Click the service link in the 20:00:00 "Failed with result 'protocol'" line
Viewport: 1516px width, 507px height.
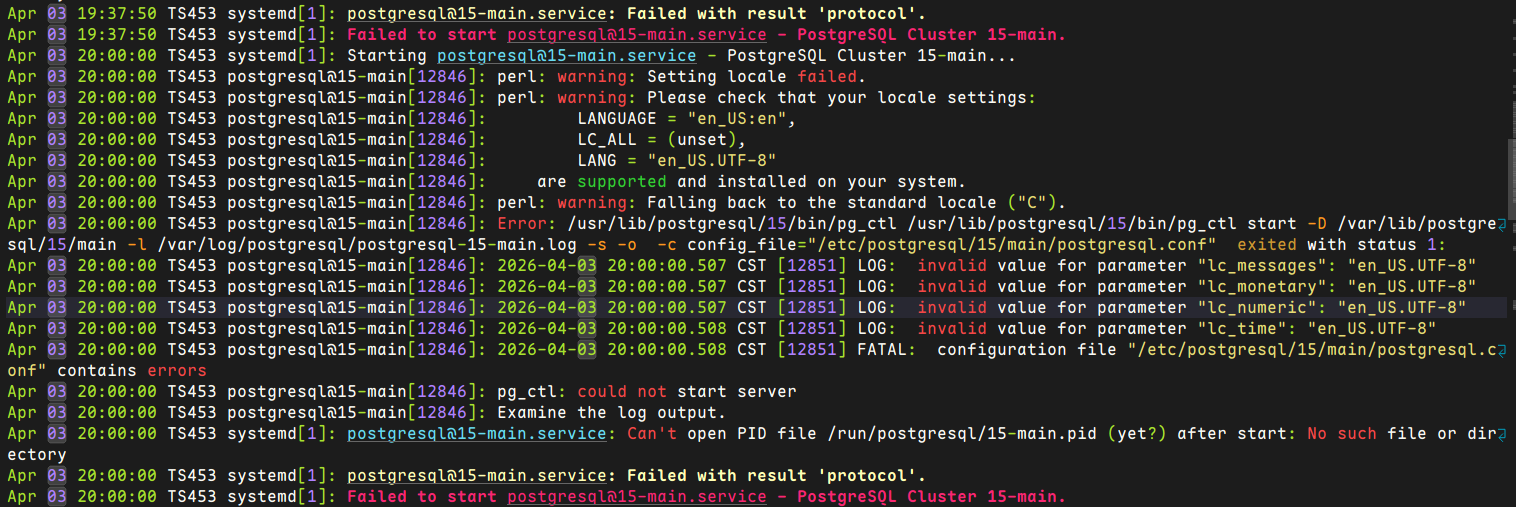(x=477, y=476)
